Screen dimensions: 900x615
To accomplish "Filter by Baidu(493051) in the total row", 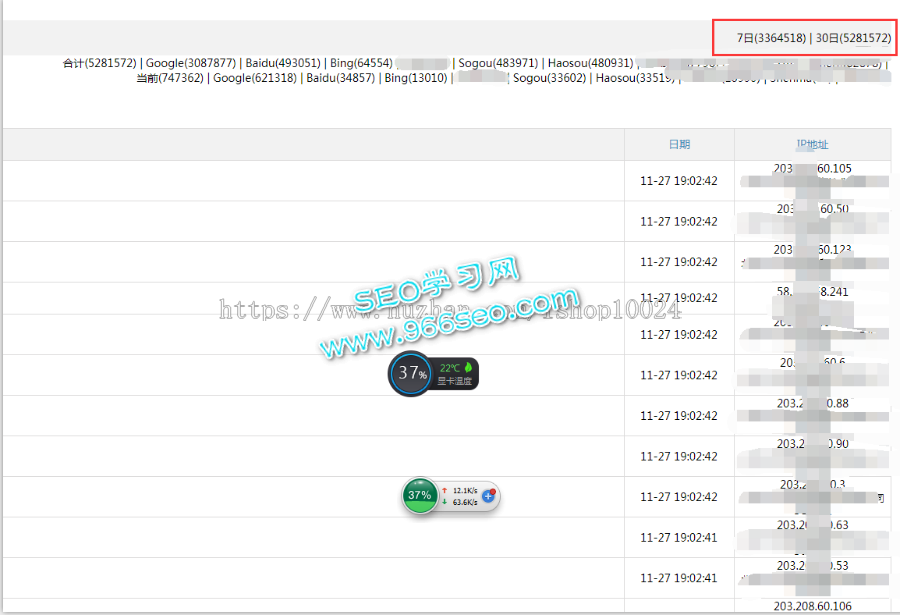I will click(282, 63).
